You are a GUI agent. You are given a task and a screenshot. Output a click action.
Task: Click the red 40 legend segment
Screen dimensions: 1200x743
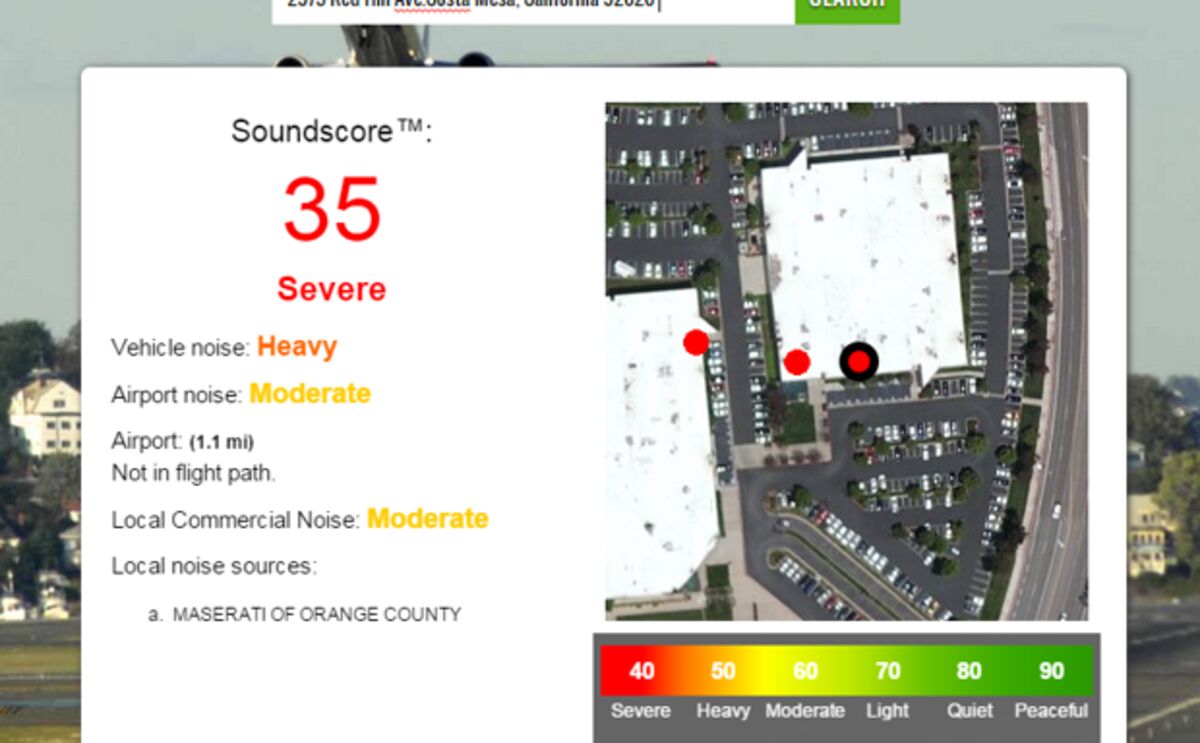coord(641,670)
